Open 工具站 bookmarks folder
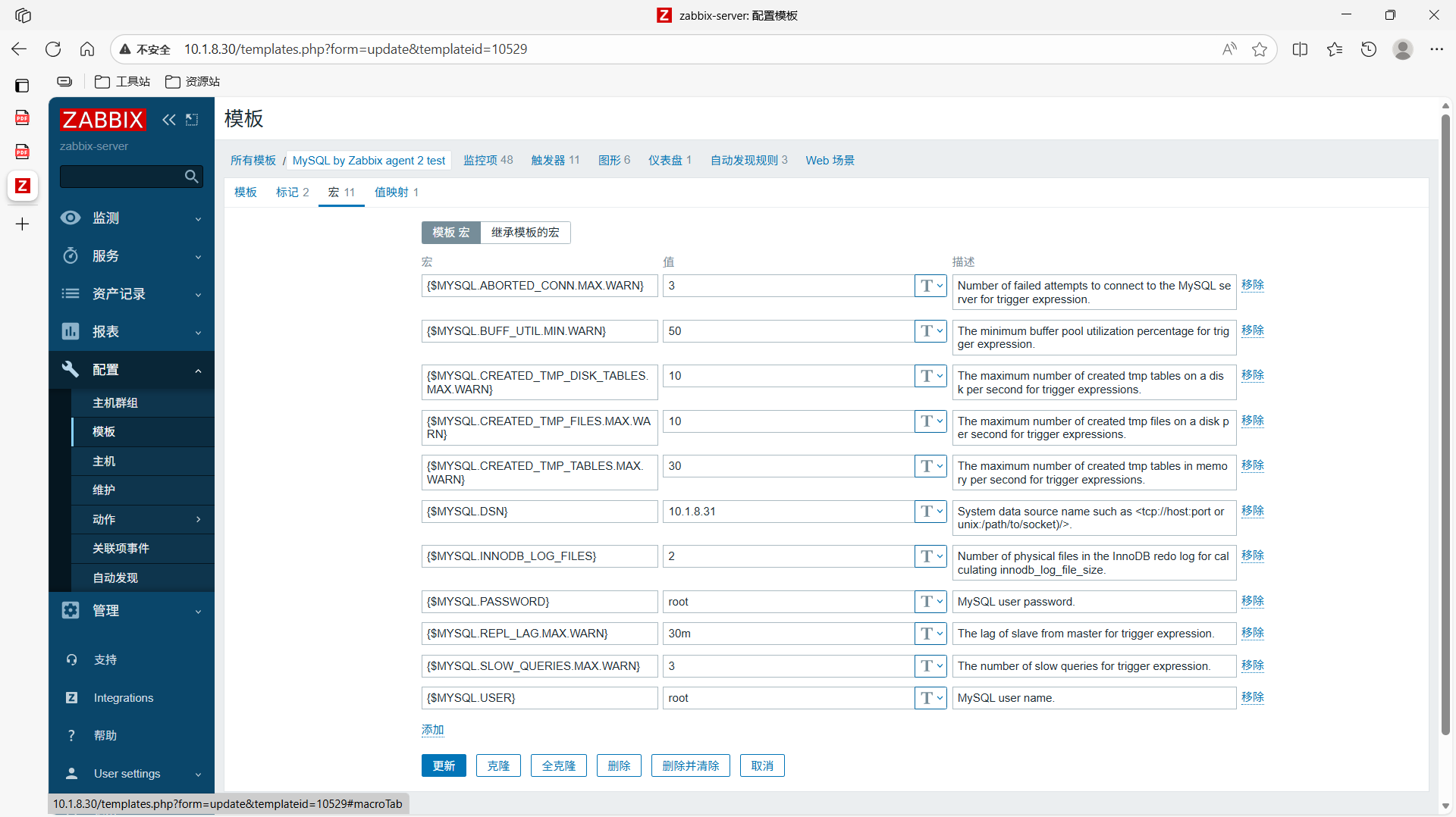1456x817 pixels. click(122, 82)
